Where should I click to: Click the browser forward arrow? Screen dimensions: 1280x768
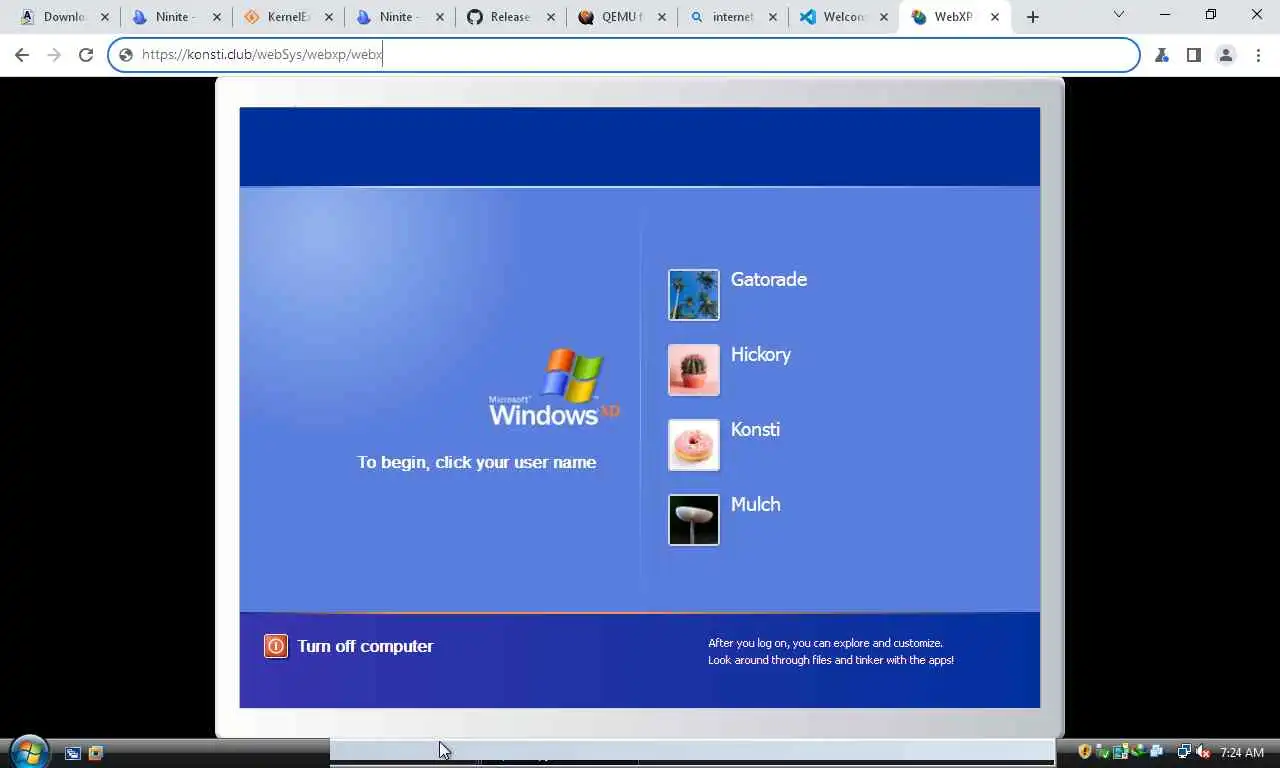point(54,55)
